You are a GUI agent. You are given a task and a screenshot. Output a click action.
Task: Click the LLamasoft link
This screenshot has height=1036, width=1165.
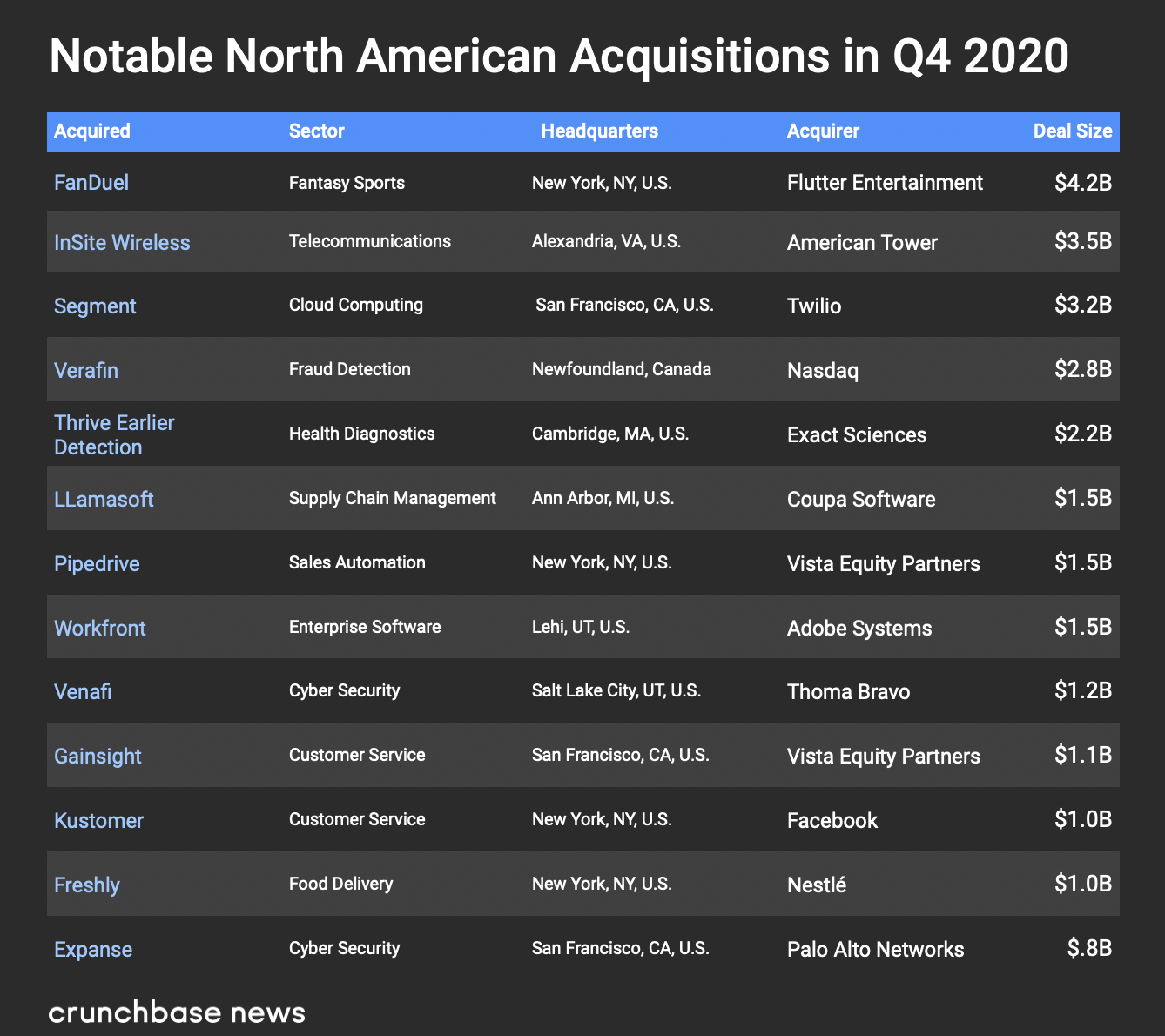[x=104, y=500]
